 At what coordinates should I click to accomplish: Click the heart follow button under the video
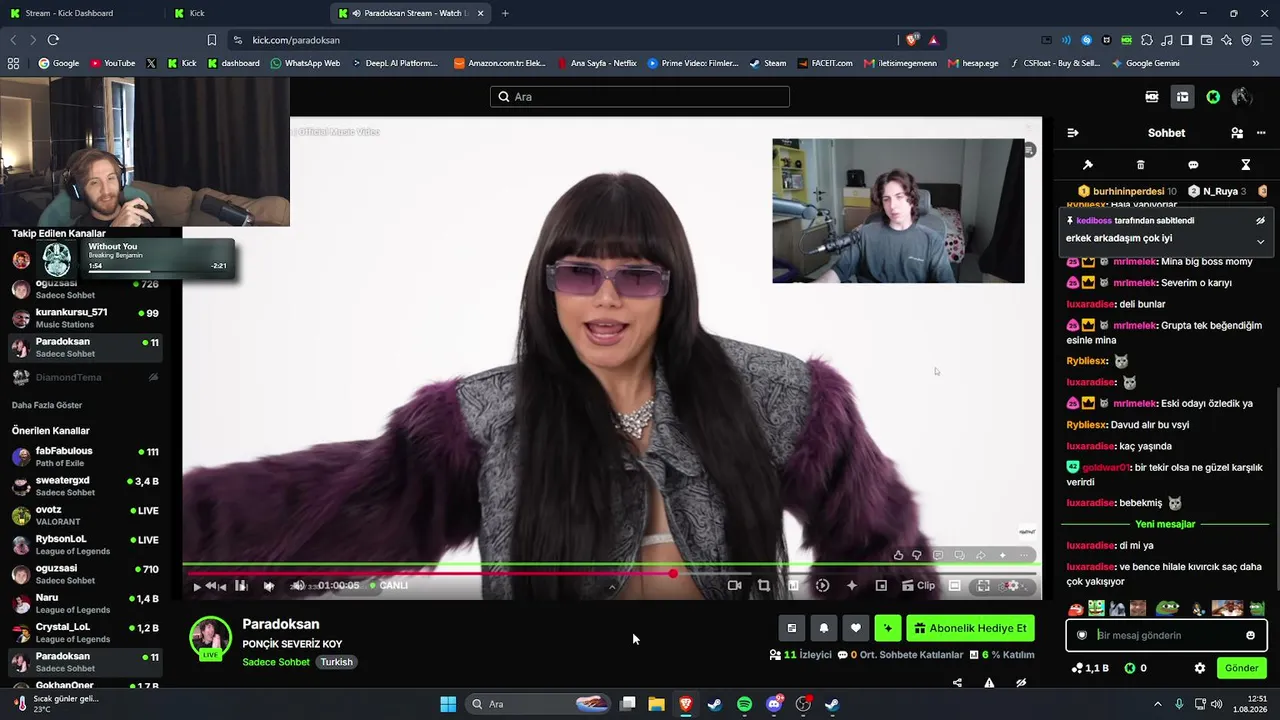click(855, 628)
